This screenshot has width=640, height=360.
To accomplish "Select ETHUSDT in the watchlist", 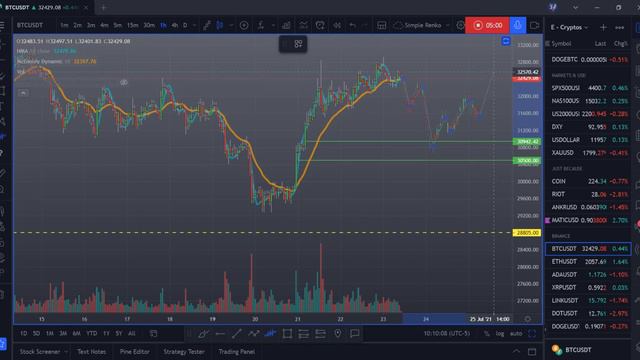I will coord(588,262).
